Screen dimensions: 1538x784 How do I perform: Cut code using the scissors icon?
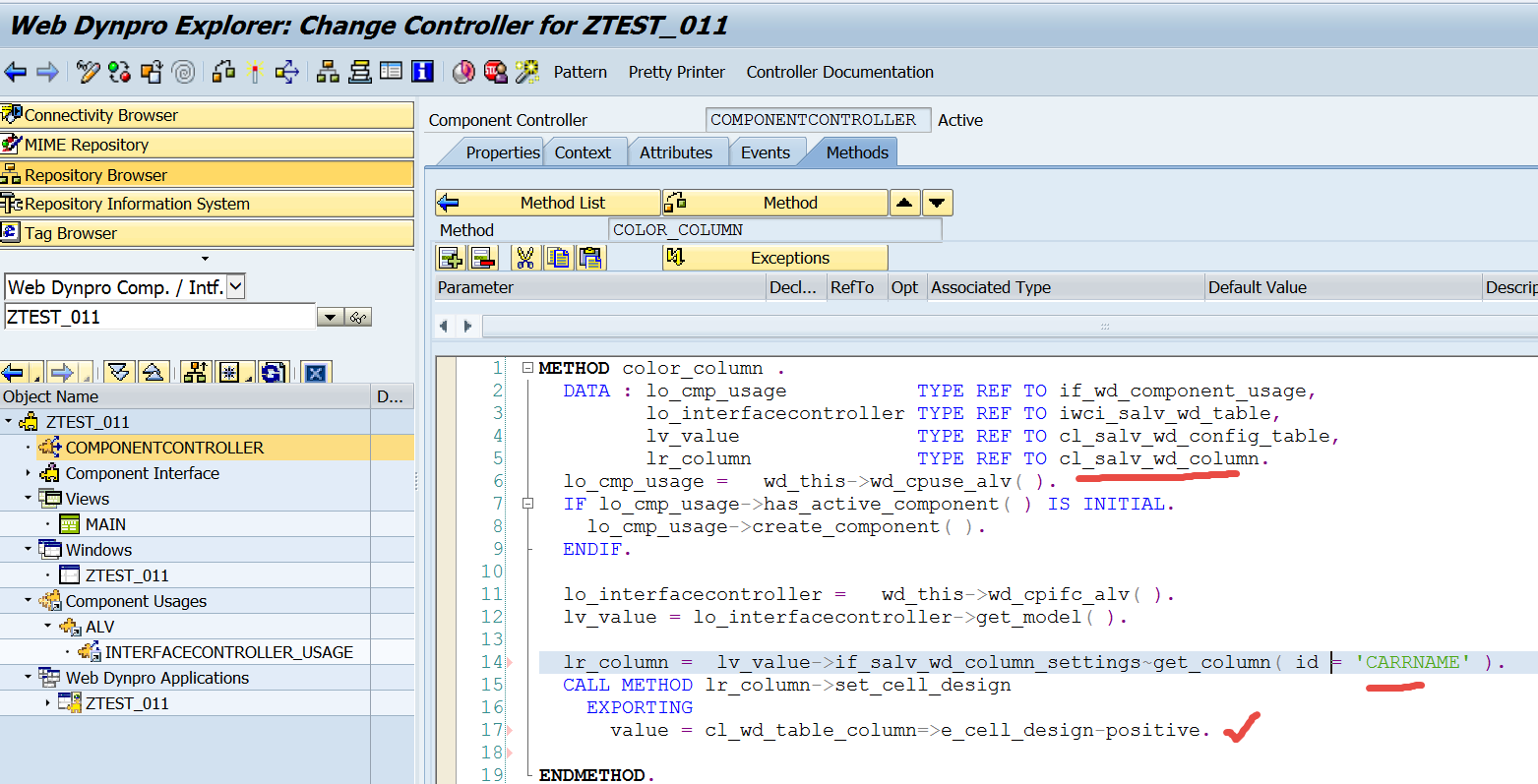coord(524,259)
